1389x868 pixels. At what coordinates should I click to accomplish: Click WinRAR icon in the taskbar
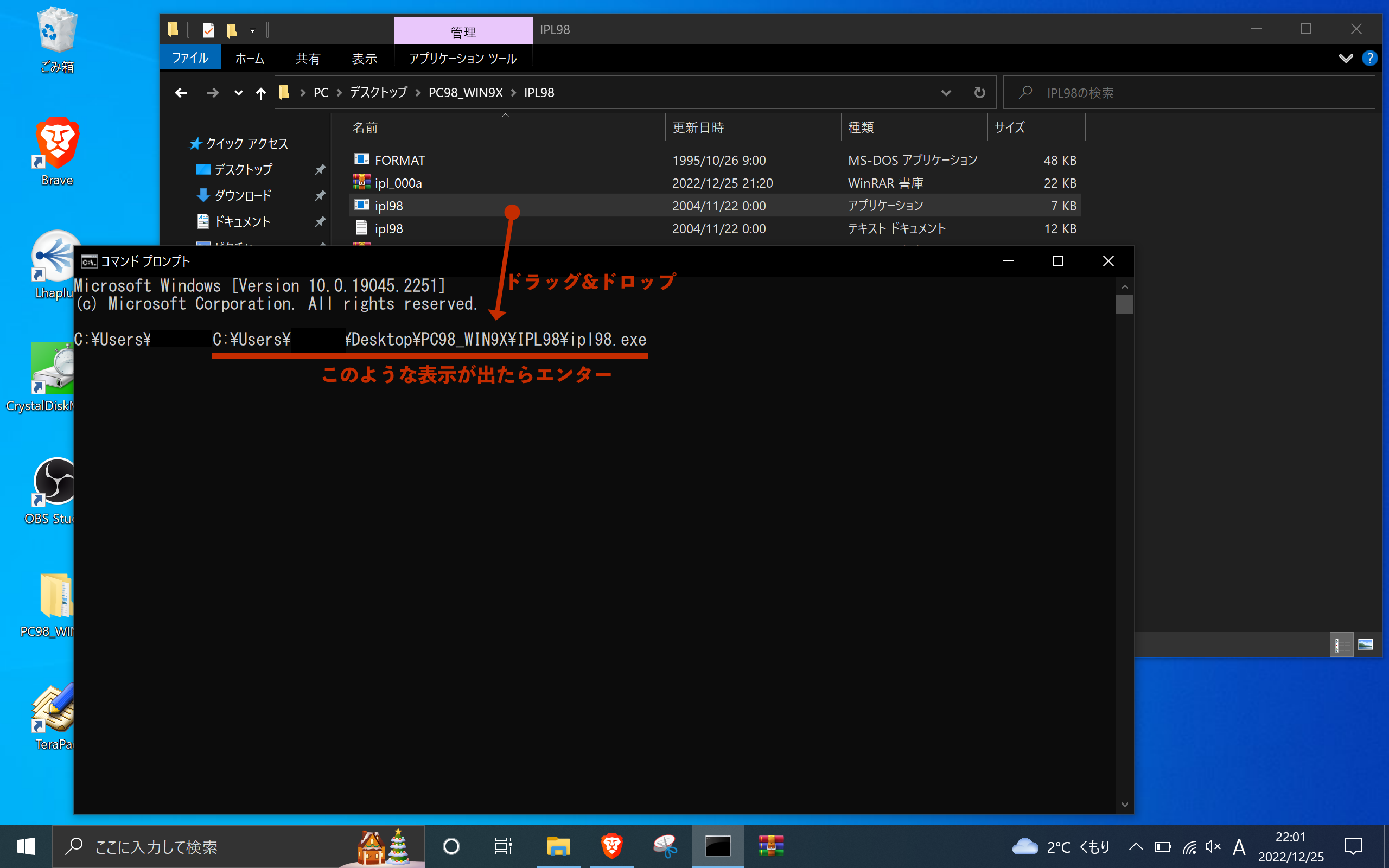(771, 846)
